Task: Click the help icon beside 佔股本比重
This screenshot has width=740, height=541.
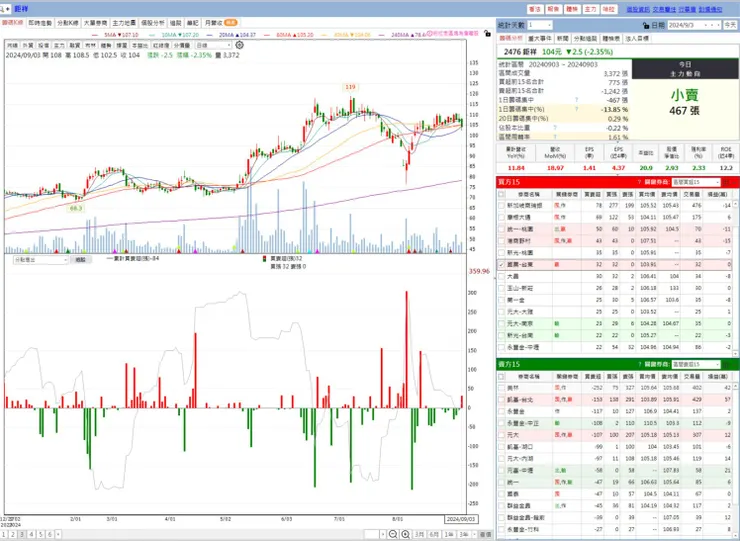Action: point(555,127)
